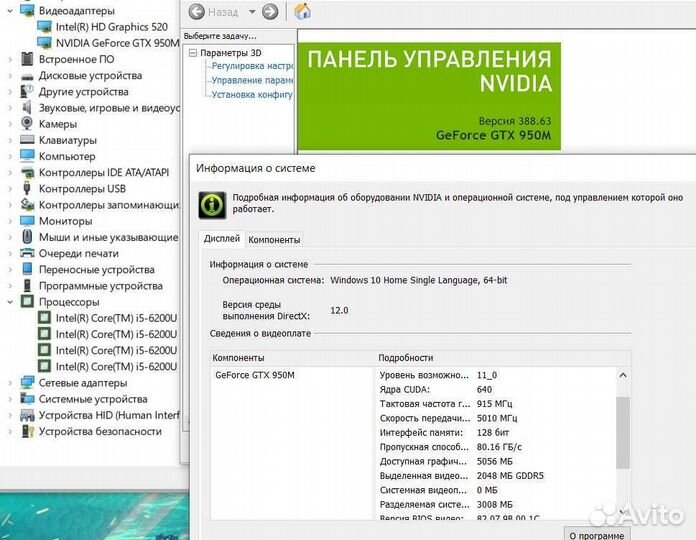Click the Клавиатуры keyboard icon

[27, 140]
